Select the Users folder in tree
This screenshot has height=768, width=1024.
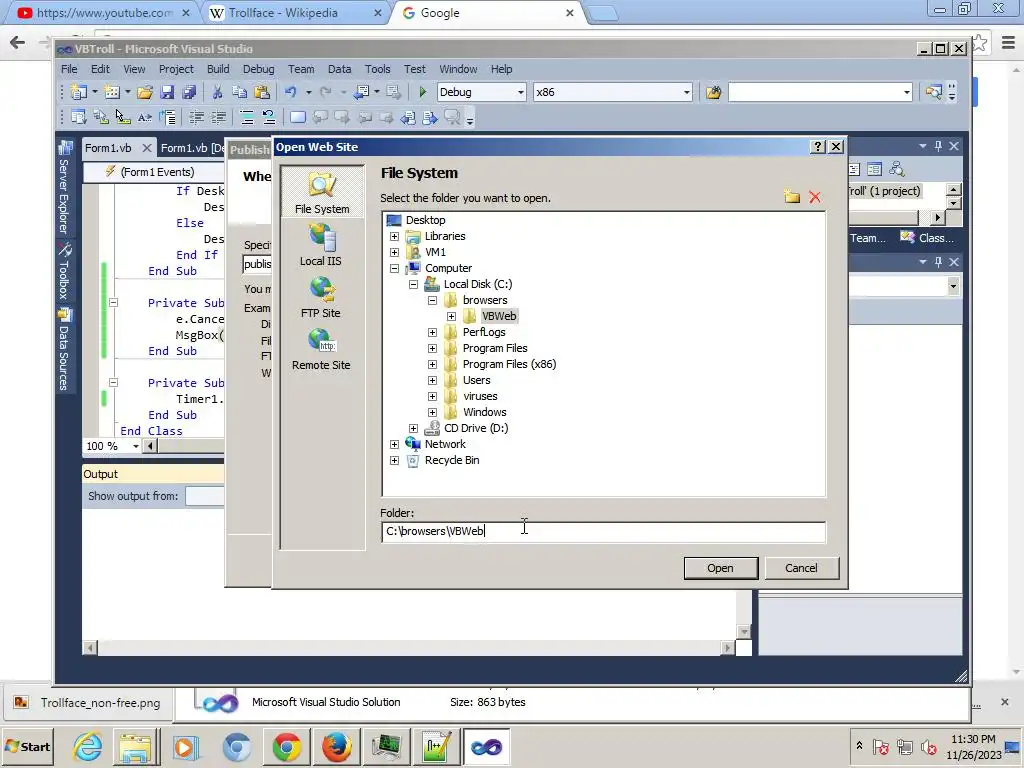pyautogui.click(x=476, y=380)
